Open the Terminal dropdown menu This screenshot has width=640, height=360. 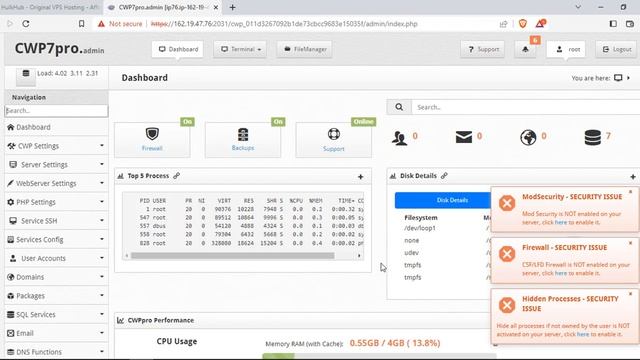(240, 49)
